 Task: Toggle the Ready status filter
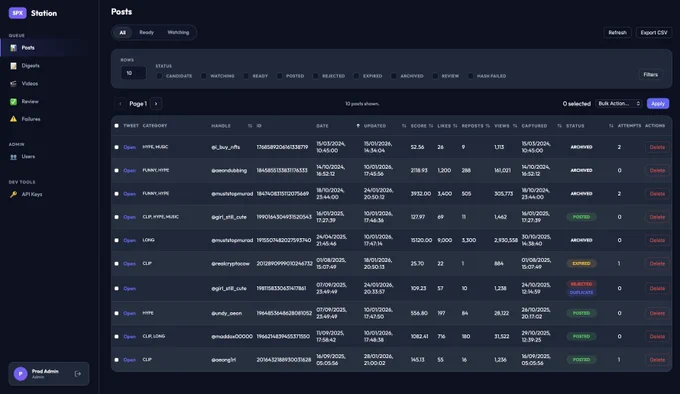[246, 76]
